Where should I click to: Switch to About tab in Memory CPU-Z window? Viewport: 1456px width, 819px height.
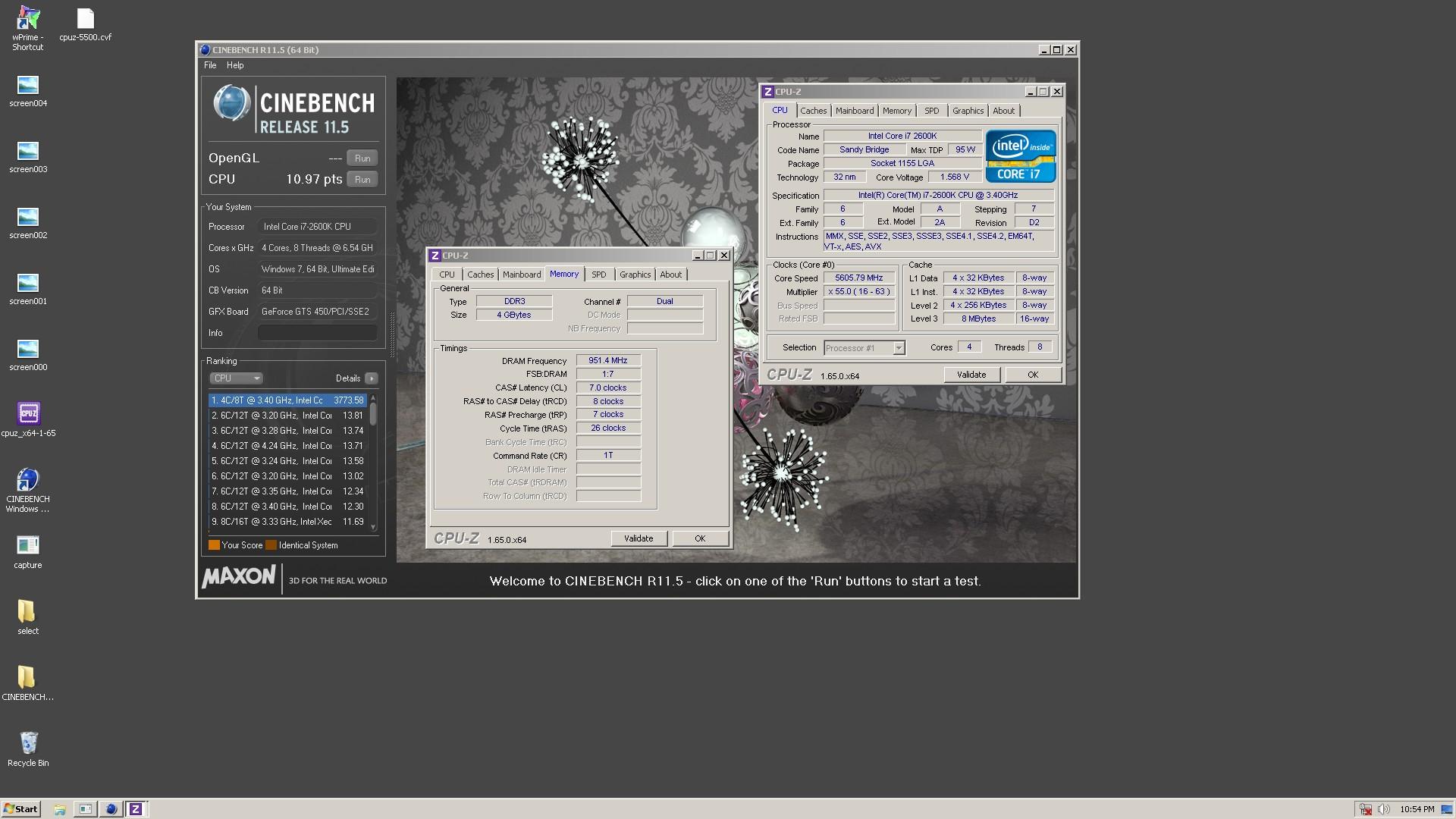click(670, 275)
